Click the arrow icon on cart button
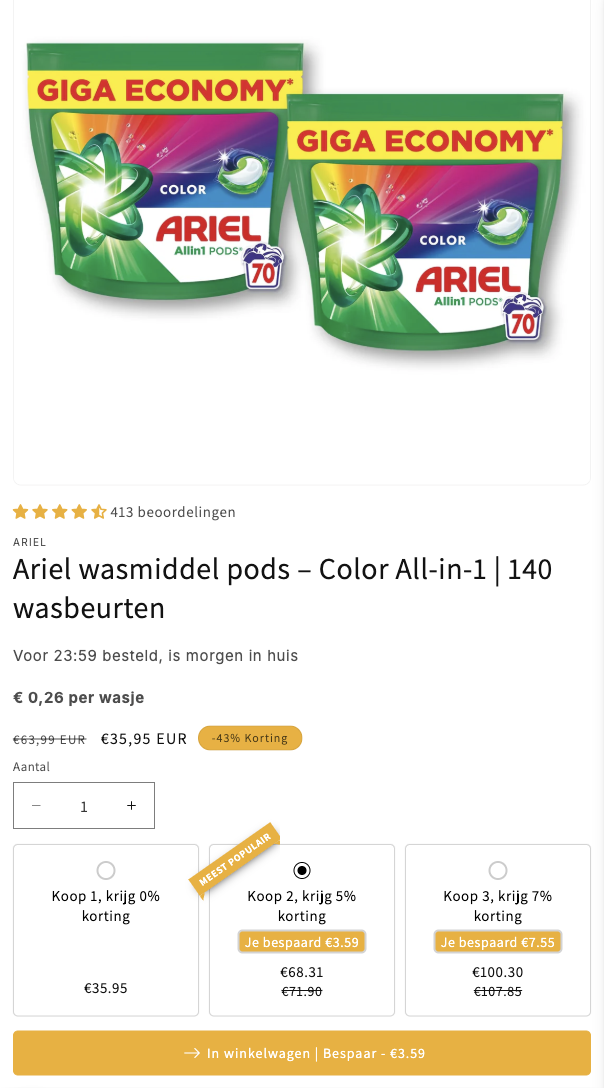Image resolution: width=604 pixels, height=1088 pixels. point(192,1053)
